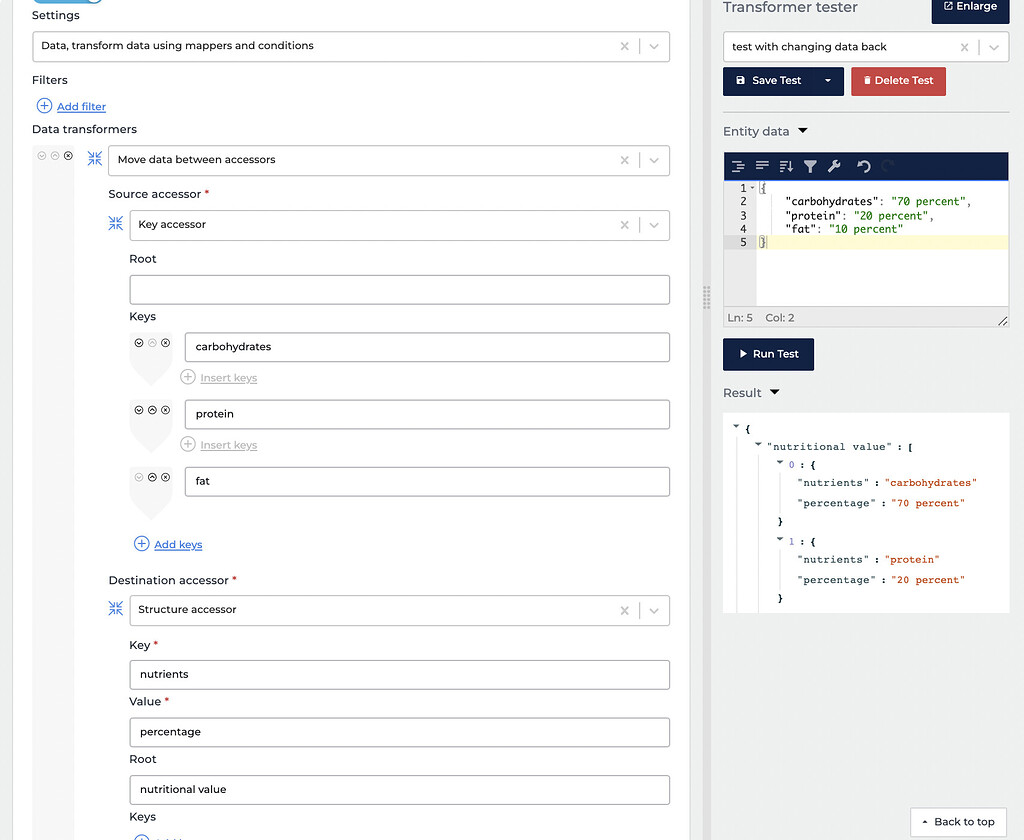Move the carbohydrates key up
Viewport: 1024px width, 840px height.
point(152,343)
